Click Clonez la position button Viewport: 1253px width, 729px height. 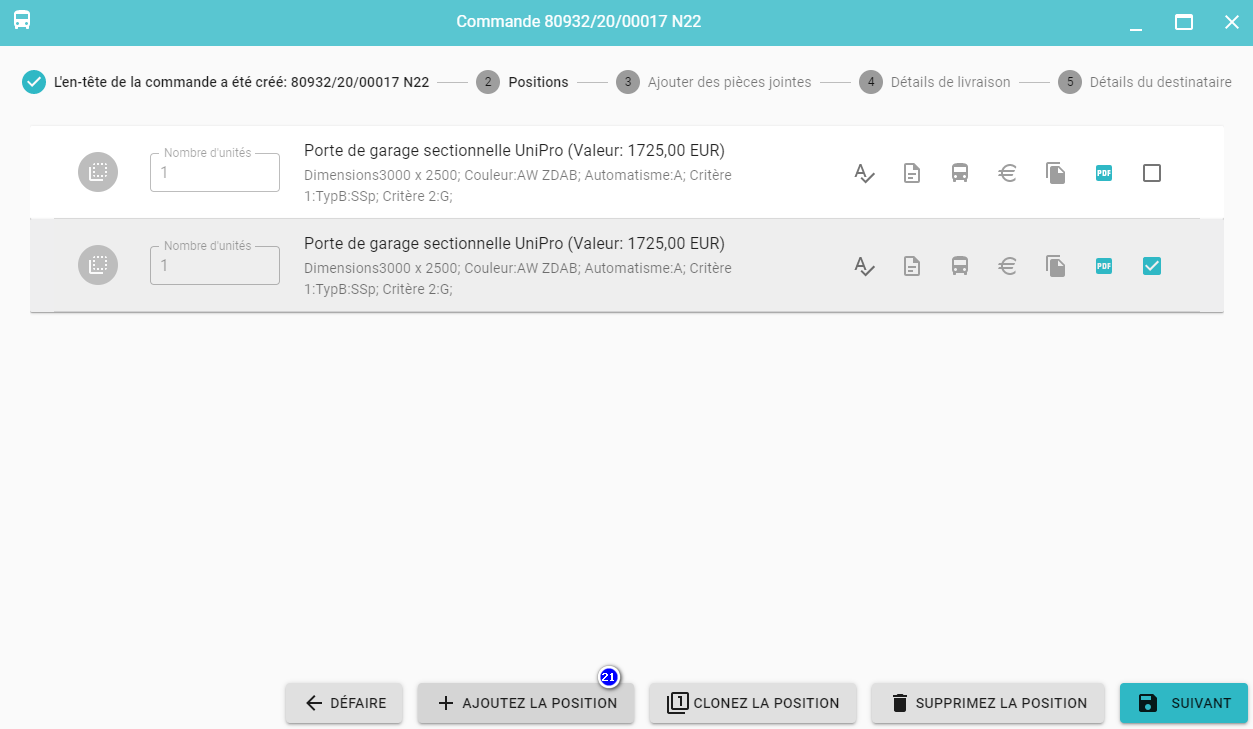[753, 703]
